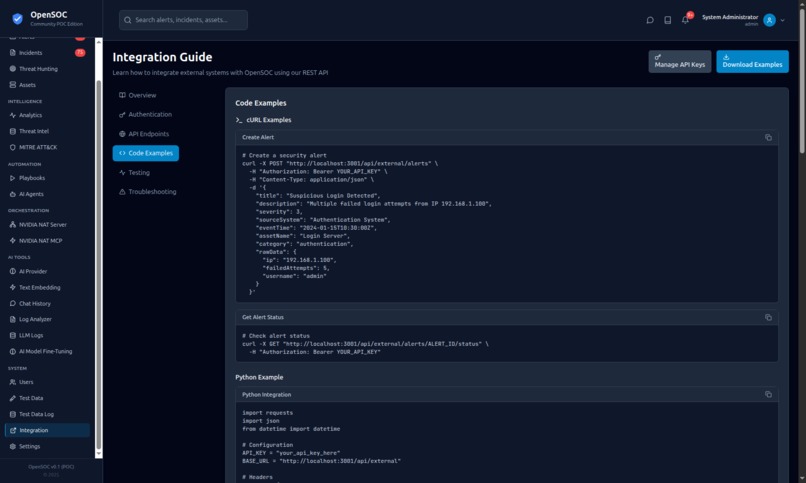Viewport: 806px width, 483px height.
Task: Click the Text Embedding sidebar icon
Action: 12,287
